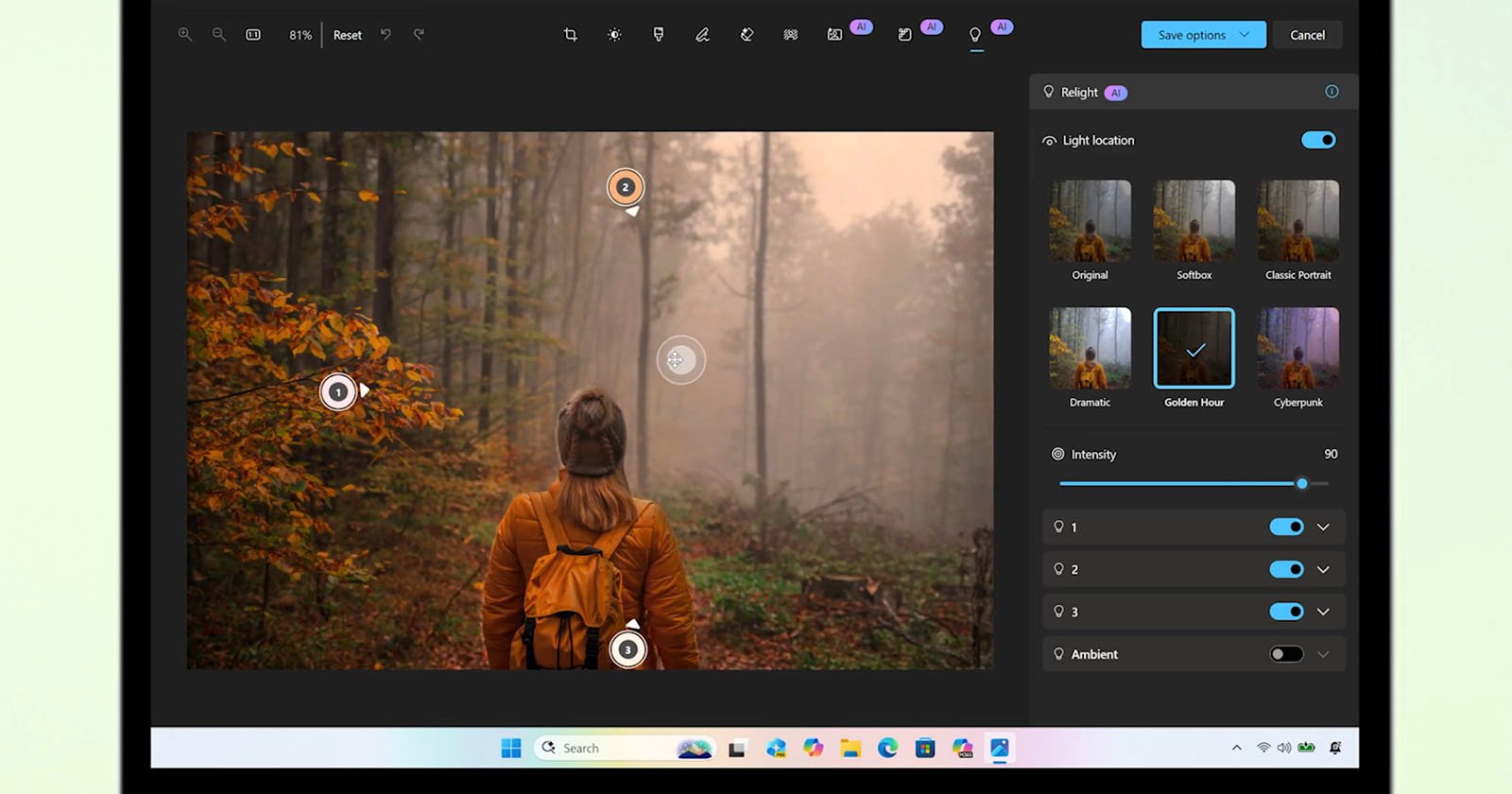
Task: Click the Intensity slider track
Action: coord(1181,483)
